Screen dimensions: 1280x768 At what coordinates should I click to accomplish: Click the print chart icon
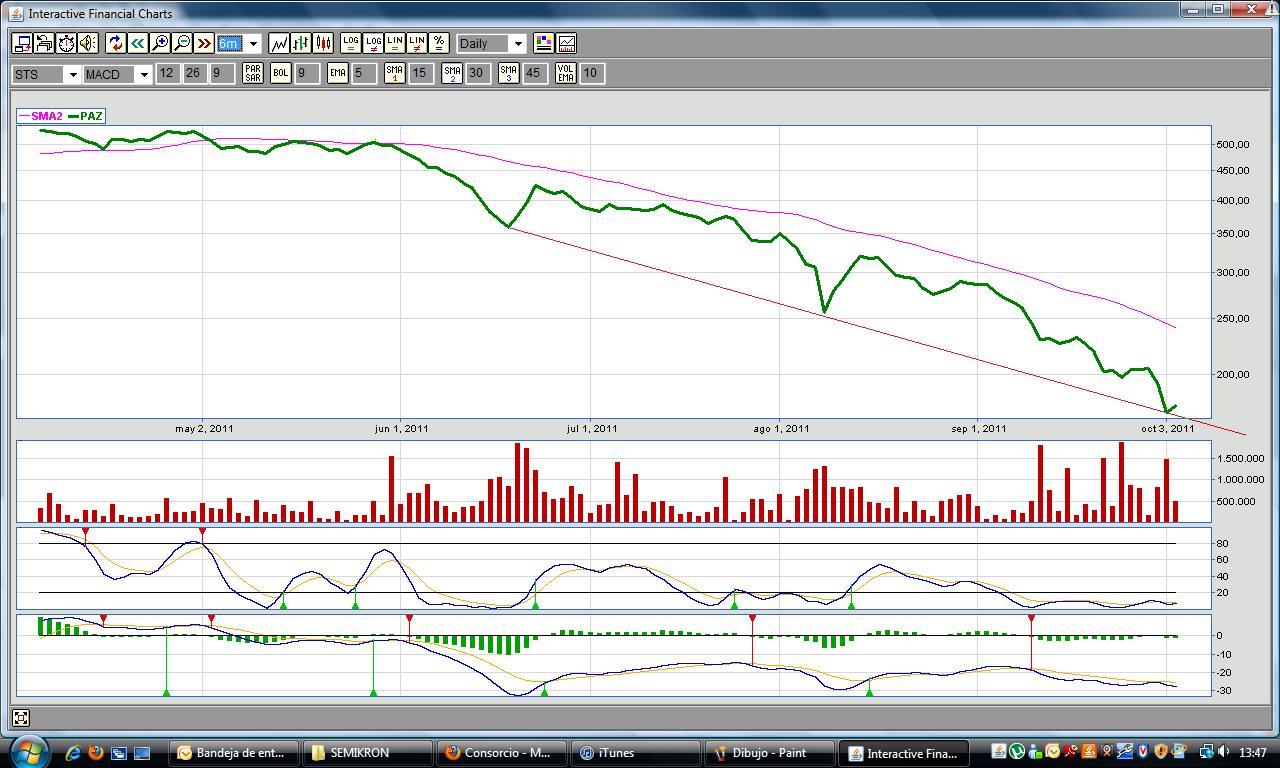pos(44,43)
